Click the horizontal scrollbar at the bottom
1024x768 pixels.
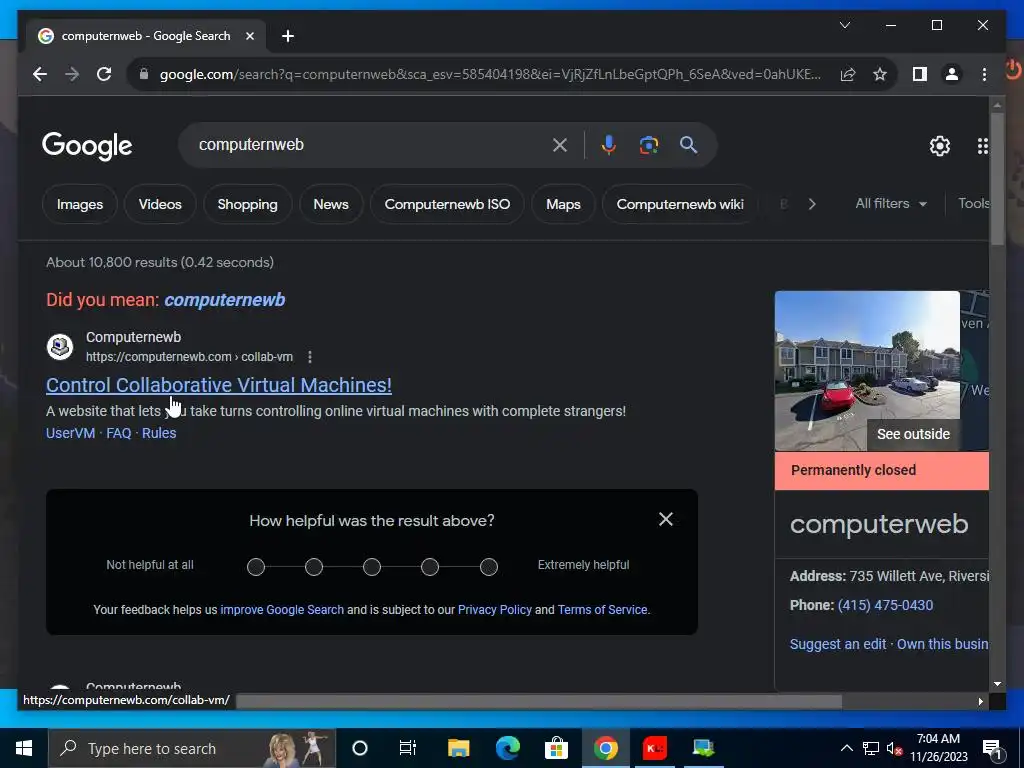coord(539,701)
